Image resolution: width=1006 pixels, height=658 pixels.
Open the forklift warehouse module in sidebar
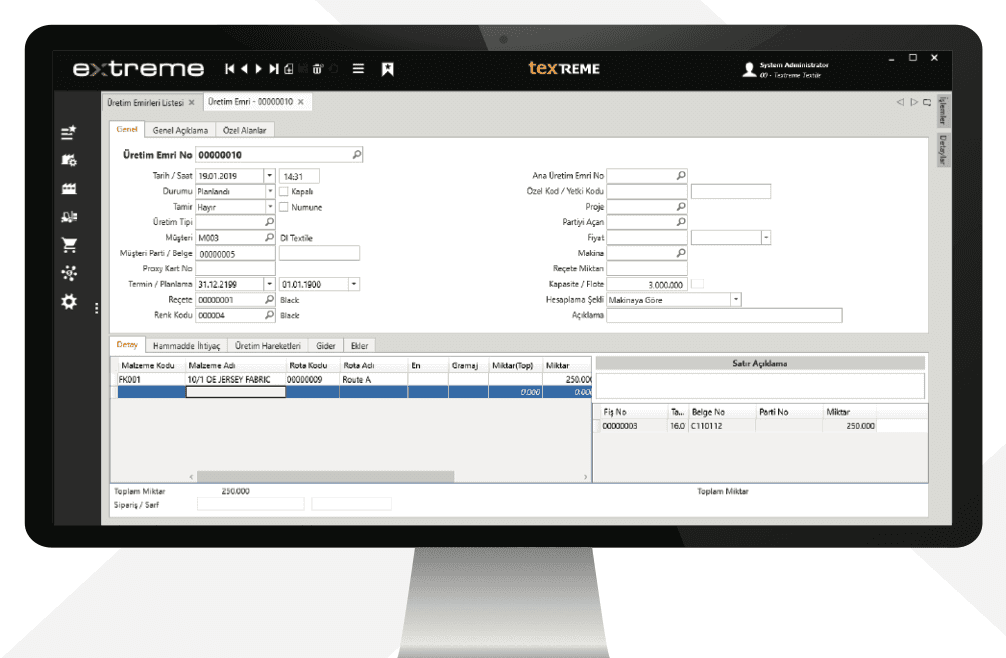pos(69,217)
